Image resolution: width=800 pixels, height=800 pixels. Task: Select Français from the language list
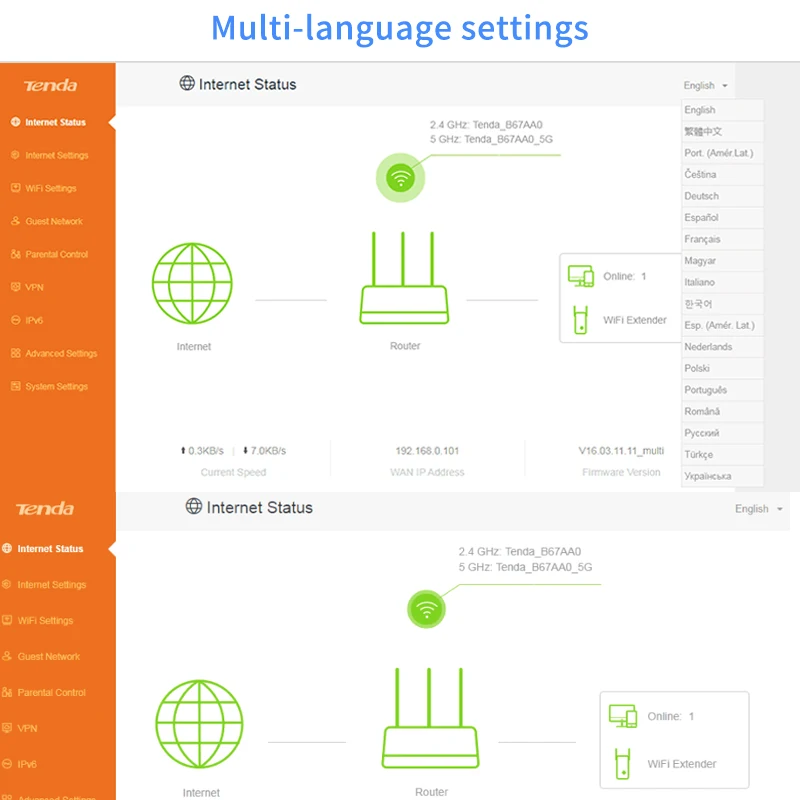coord(722,239)
